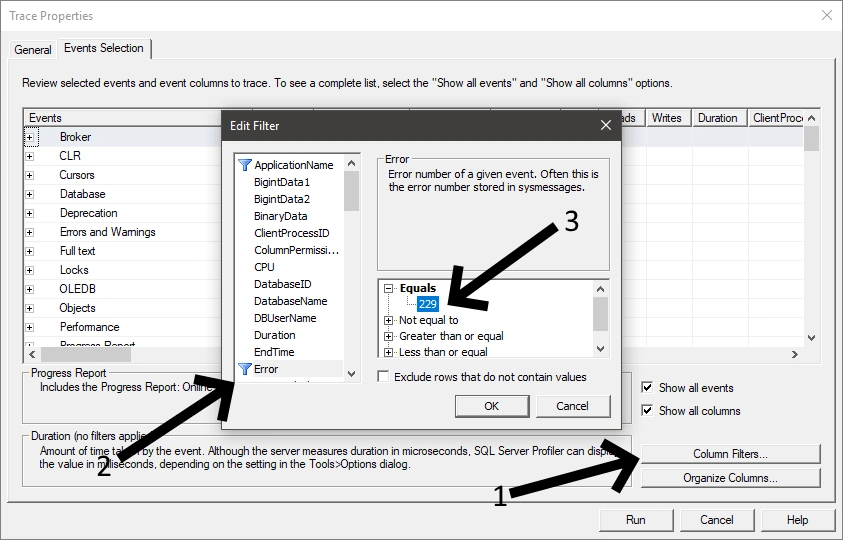843x540 pixels.
Task: Close the Edit Filter dialog with X
Action: [604, 125]
